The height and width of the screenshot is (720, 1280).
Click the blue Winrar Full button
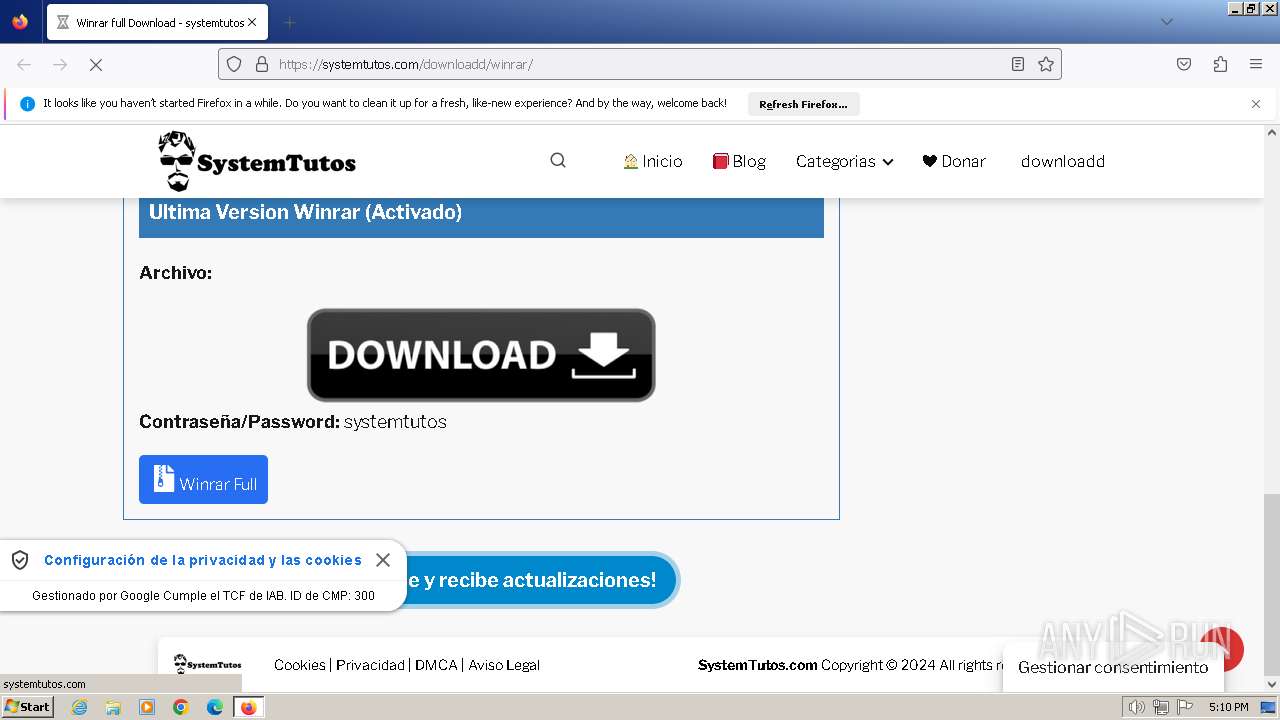click(203, 480)
